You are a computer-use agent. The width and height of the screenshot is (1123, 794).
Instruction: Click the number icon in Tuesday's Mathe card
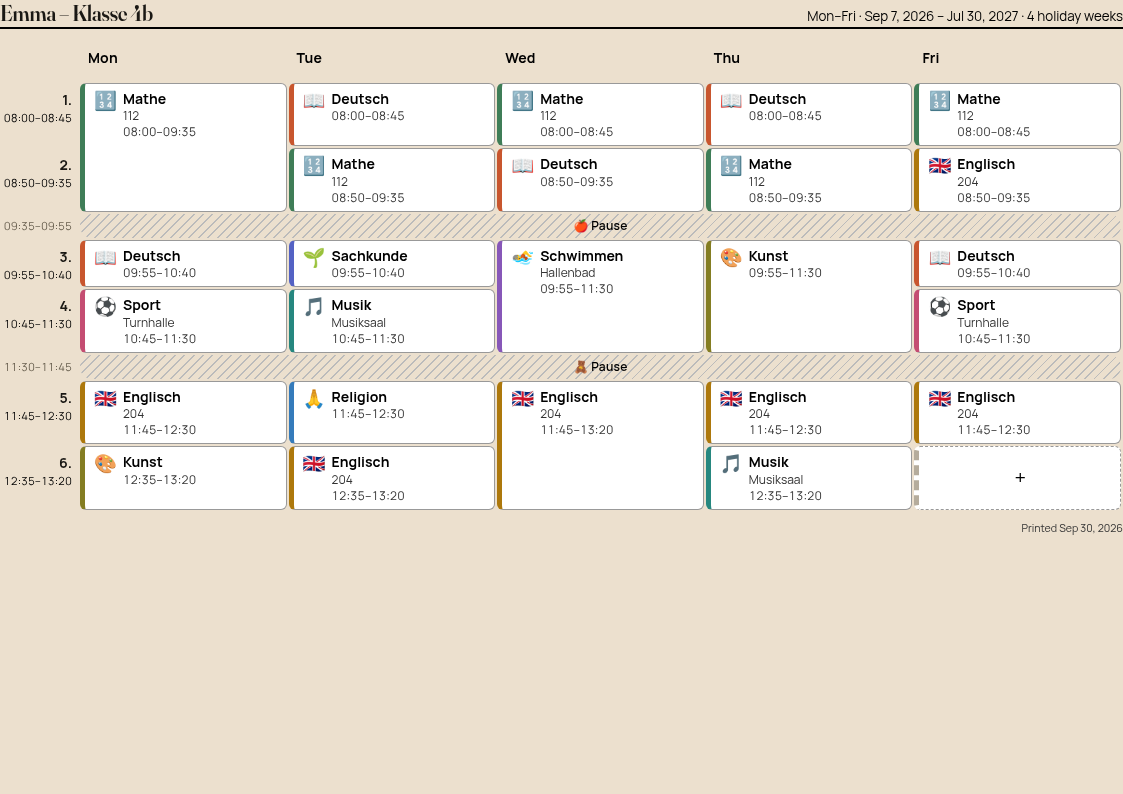pos(314,166)
